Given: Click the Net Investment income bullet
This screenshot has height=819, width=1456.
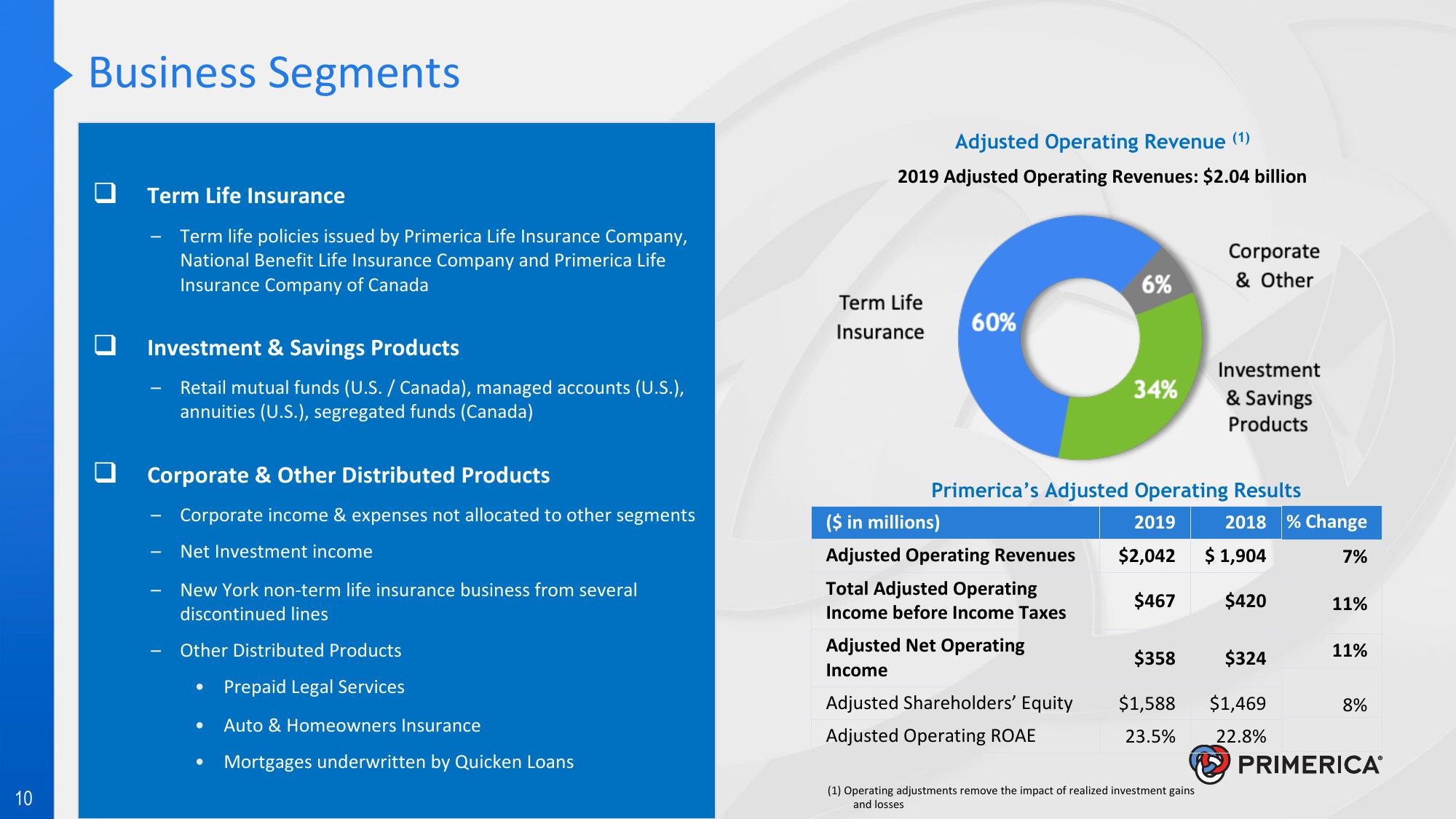Looking at the screenshot, I should pyautogui.click(x=277, y=552).
